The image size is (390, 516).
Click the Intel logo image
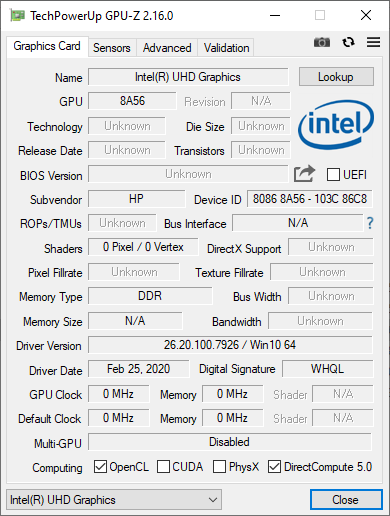pyautogui.click(x=336, y=125)
